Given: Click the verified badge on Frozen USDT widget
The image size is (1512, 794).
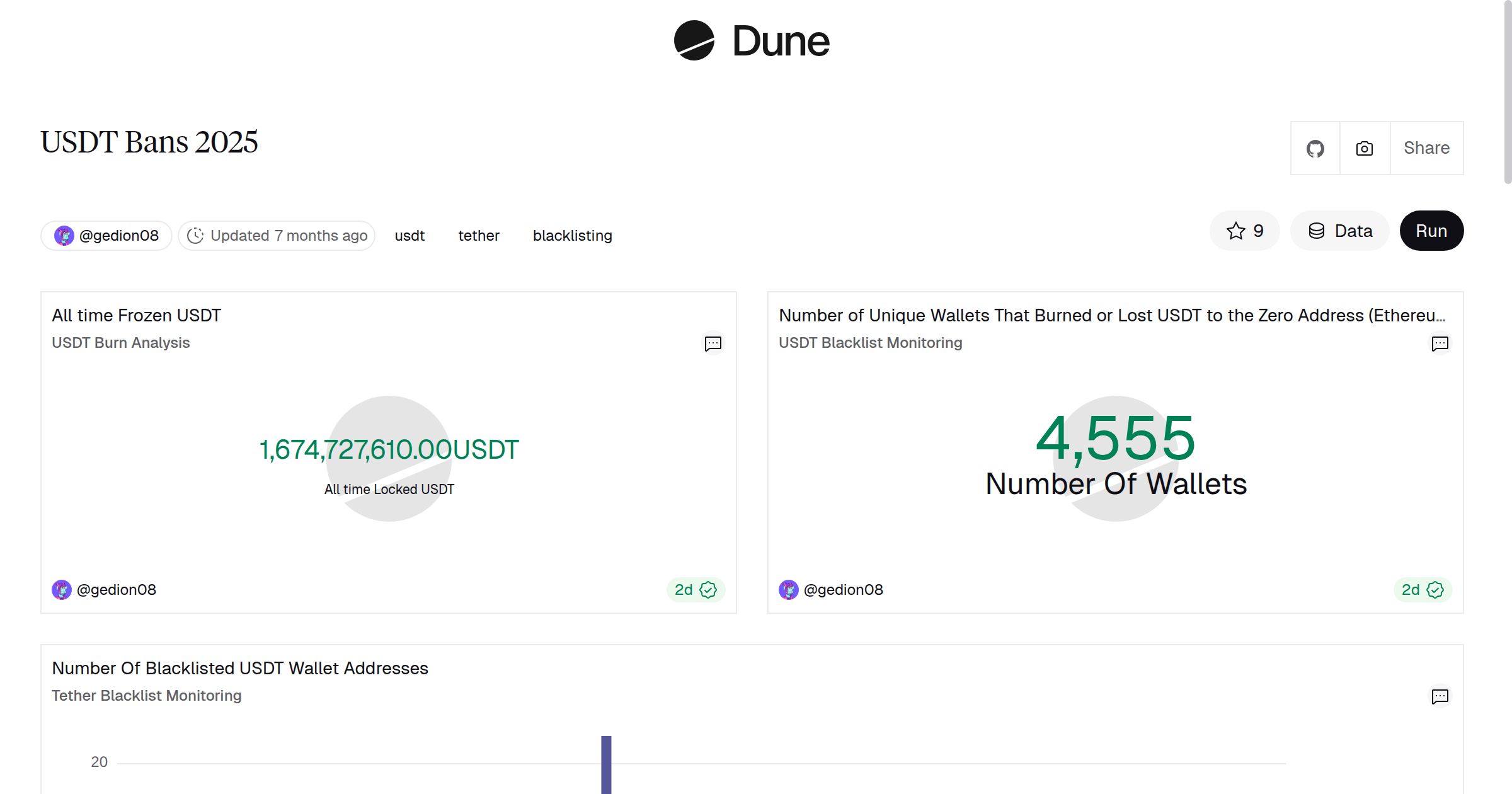Looking at the screenshot, I should [x=707, y=590].
